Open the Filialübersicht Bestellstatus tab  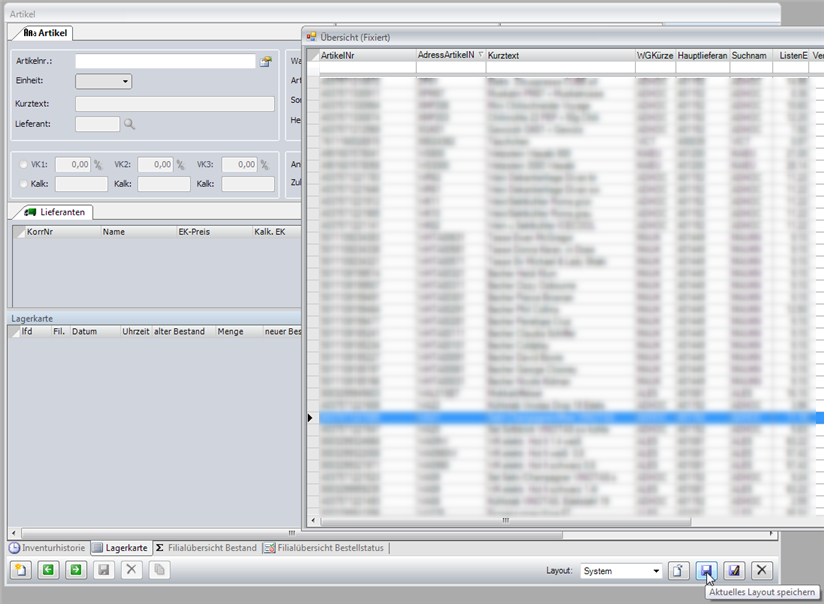tap(324, 548)
